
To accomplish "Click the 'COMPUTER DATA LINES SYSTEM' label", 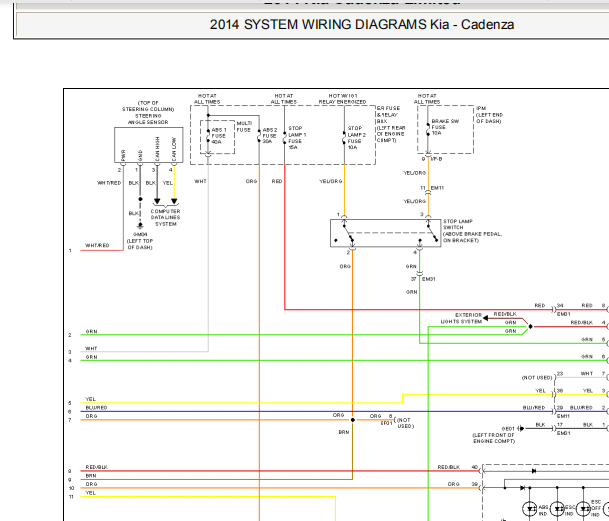I will 165,218.
